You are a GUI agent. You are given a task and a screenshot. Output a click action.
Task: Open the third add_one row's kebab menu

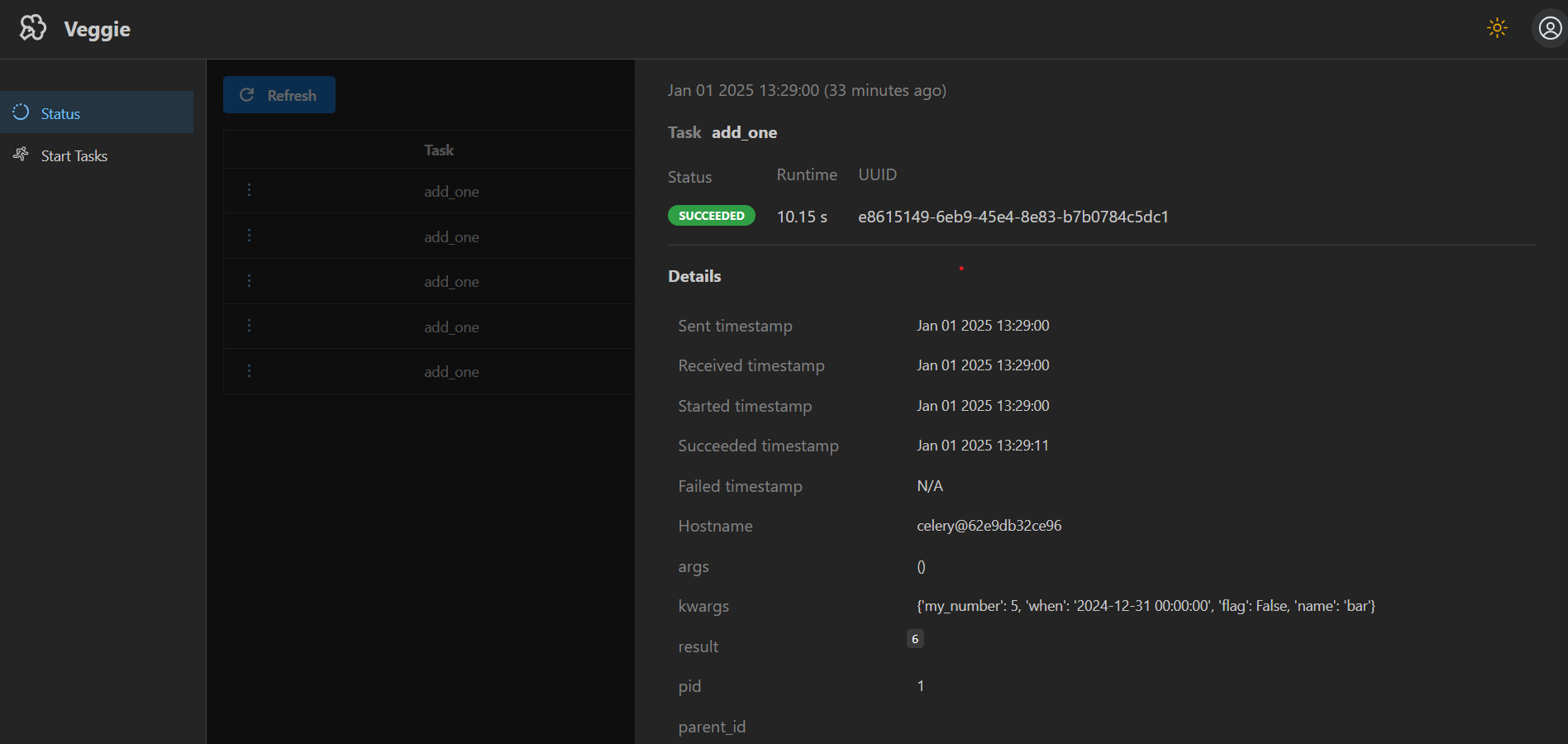[x=249, y=281]
